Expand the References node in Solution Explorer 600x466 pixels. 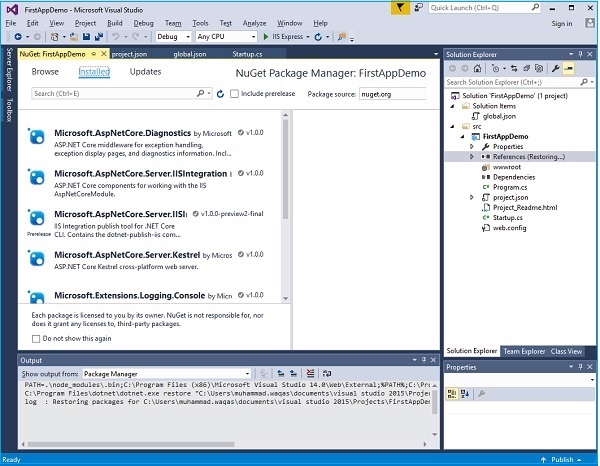(x=472, y=157)
